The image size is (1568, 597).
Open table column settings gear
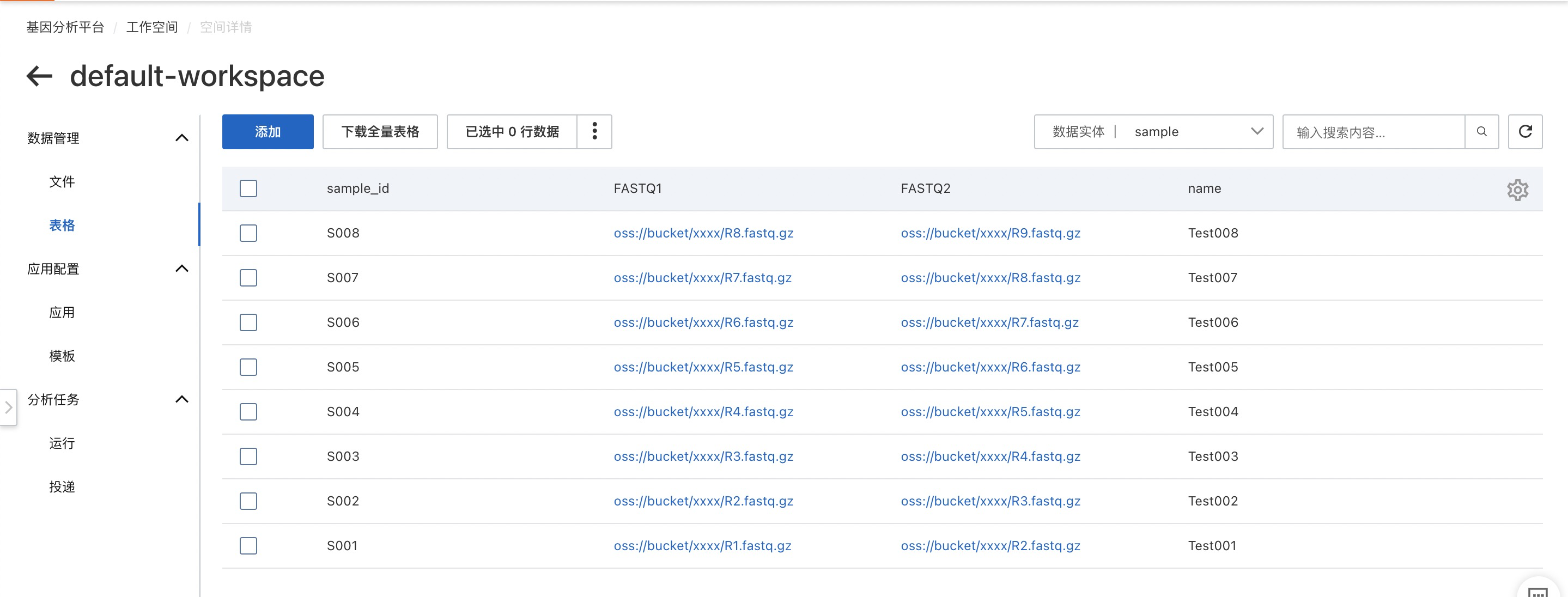point(1517,190)
